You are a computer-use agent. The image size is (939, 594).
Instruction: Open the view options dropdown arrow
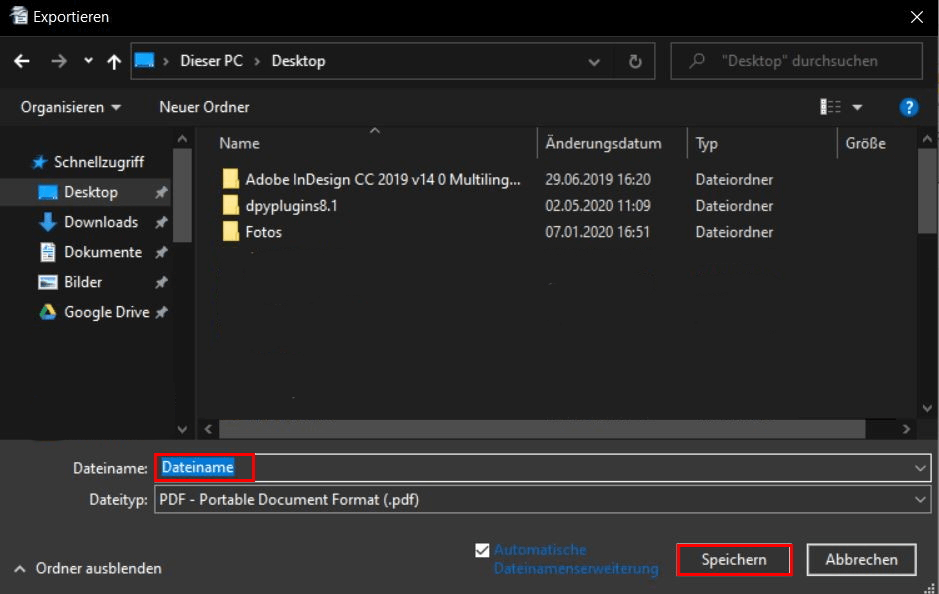tap(857, 108)
